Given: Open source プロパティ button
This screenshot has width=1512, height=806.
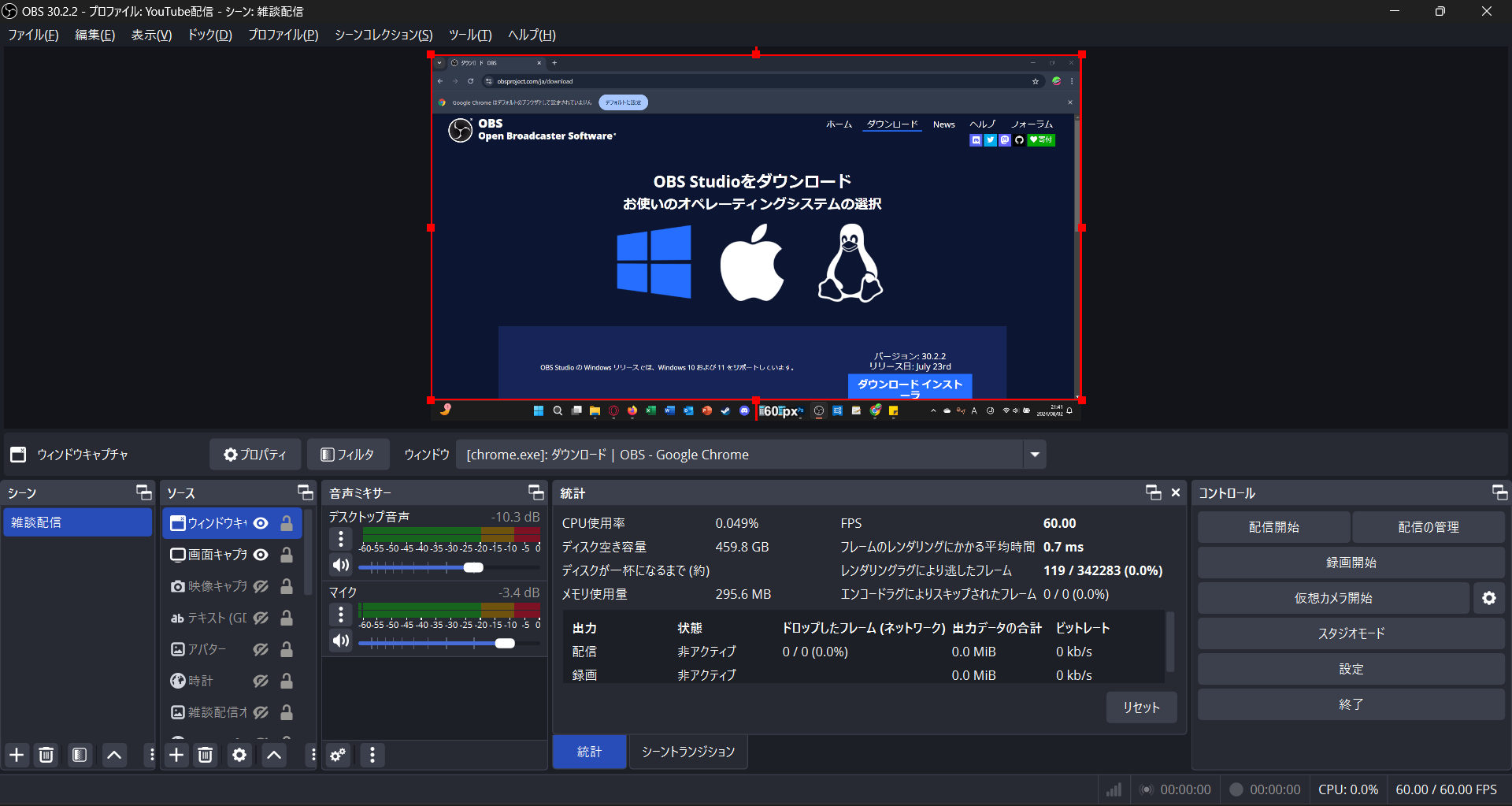Looking at the screenshot, I should pyautogui.click(x=255, y=455).
